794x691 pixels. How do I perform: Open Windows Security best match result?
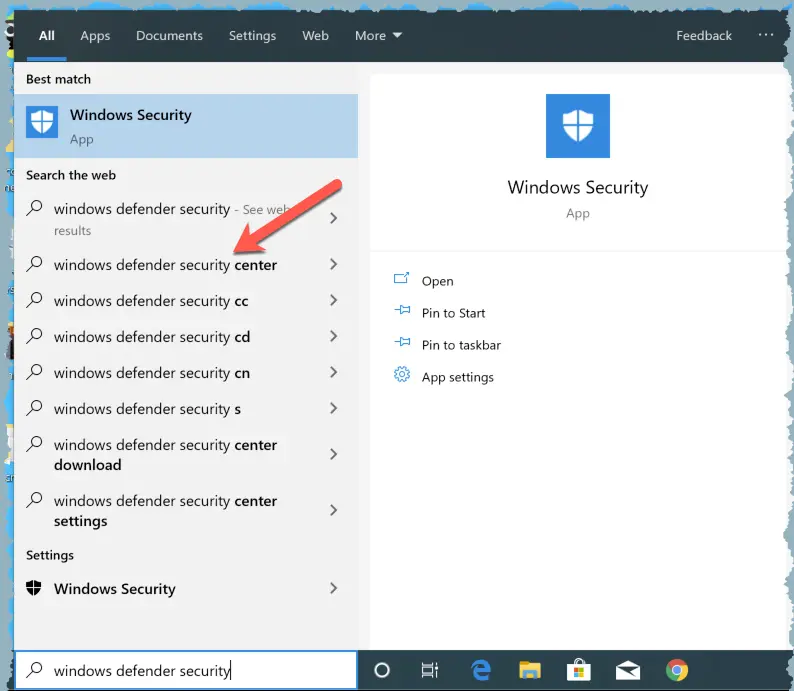pyautogui.click(x=185, y=126)
